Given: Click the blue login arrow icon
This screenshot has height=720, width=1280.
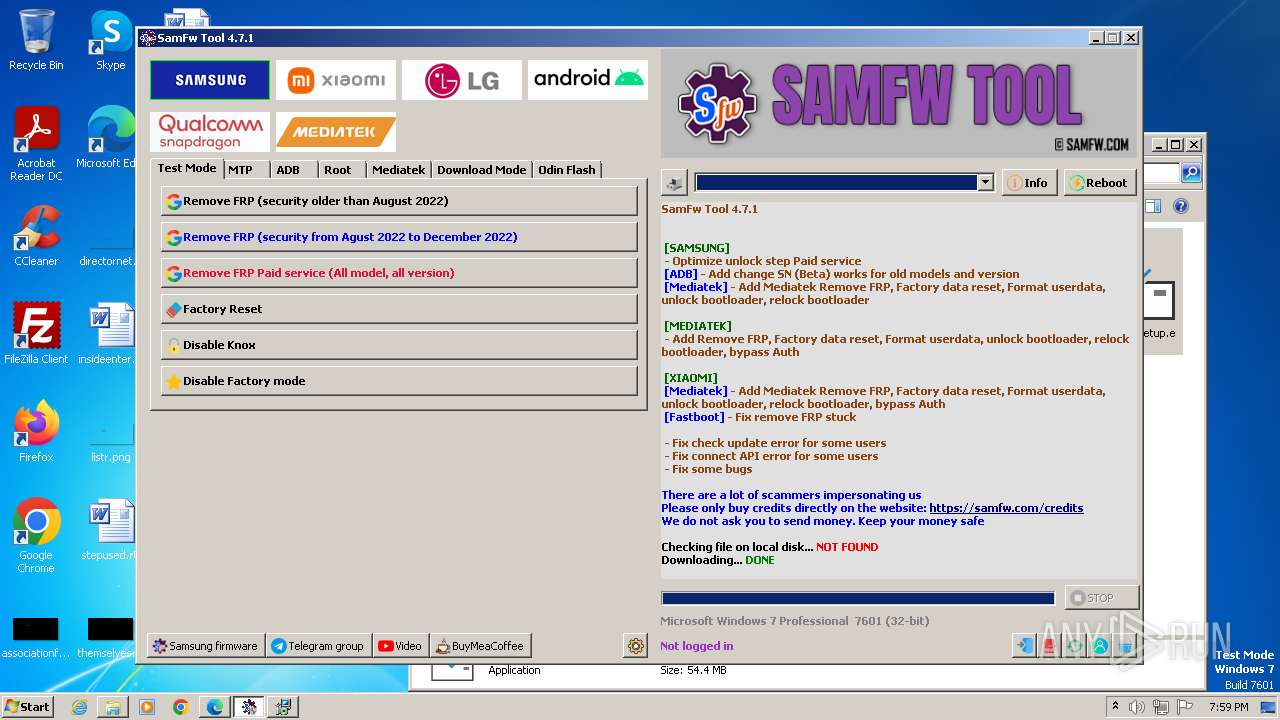Looking at the screenshot, I should point(1024,646).
